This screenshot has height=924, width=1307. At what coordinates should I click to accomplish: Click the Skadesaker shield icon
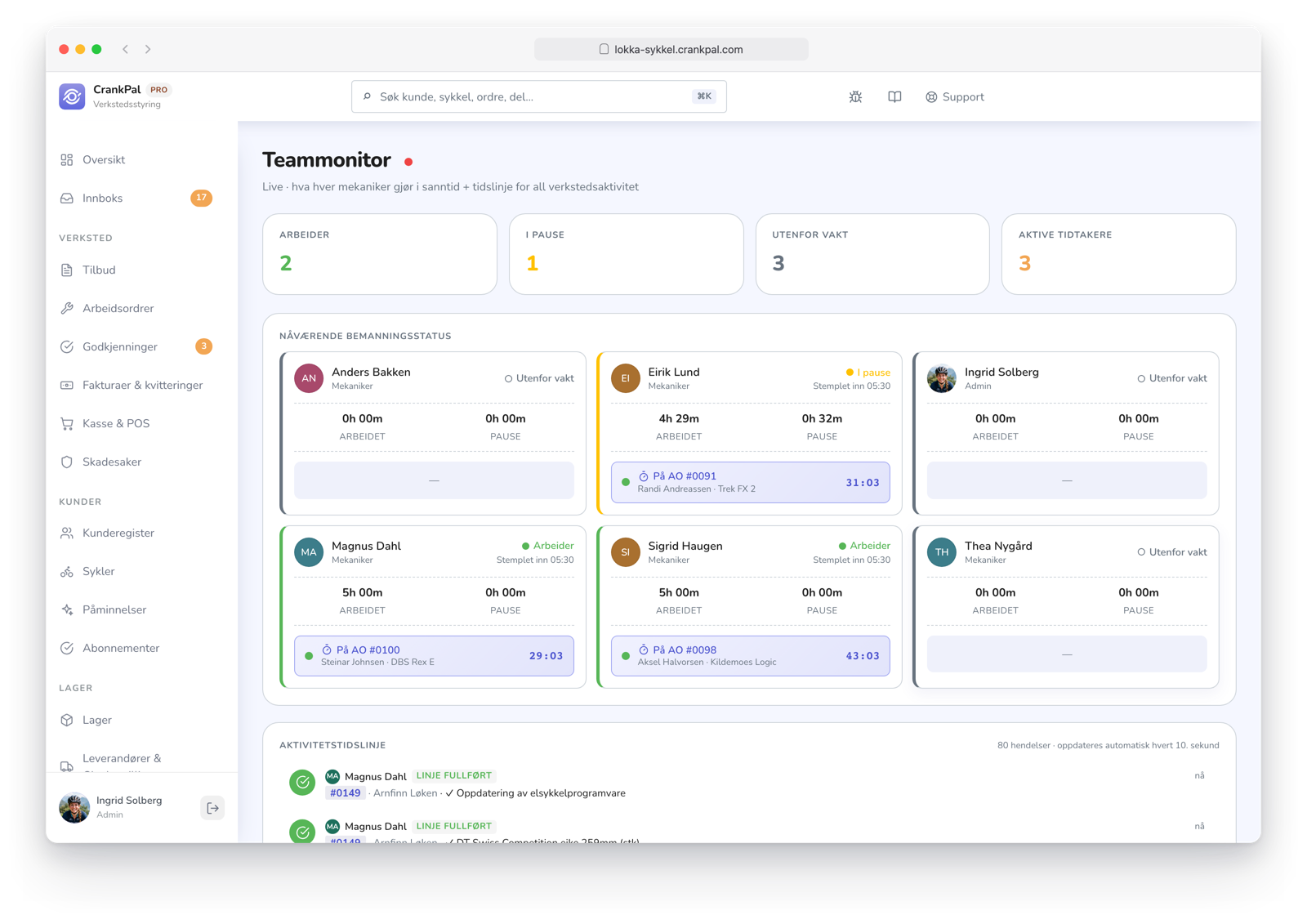(67, 462)
